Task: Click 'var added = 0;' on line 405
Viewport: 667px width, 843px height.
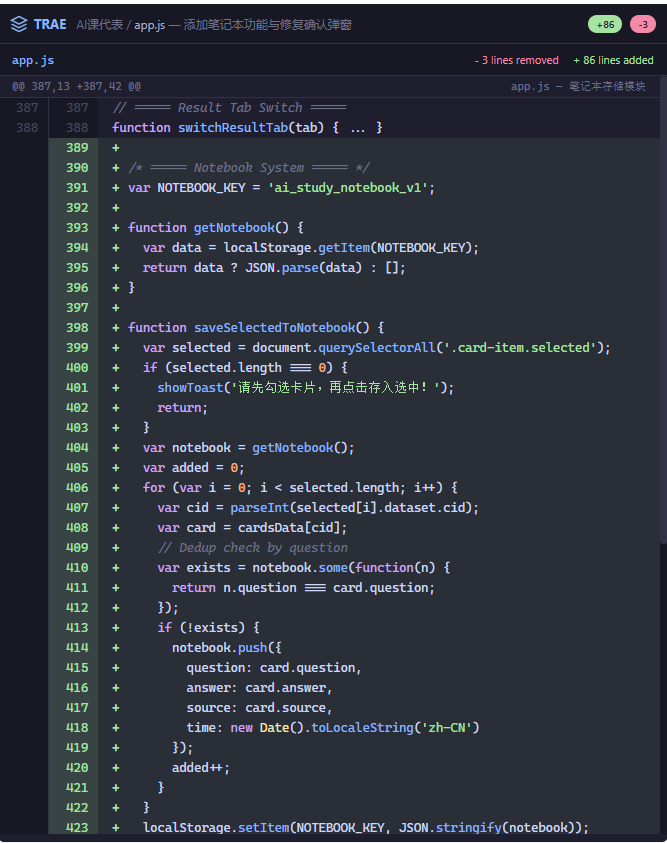Action: coord(193,468)
